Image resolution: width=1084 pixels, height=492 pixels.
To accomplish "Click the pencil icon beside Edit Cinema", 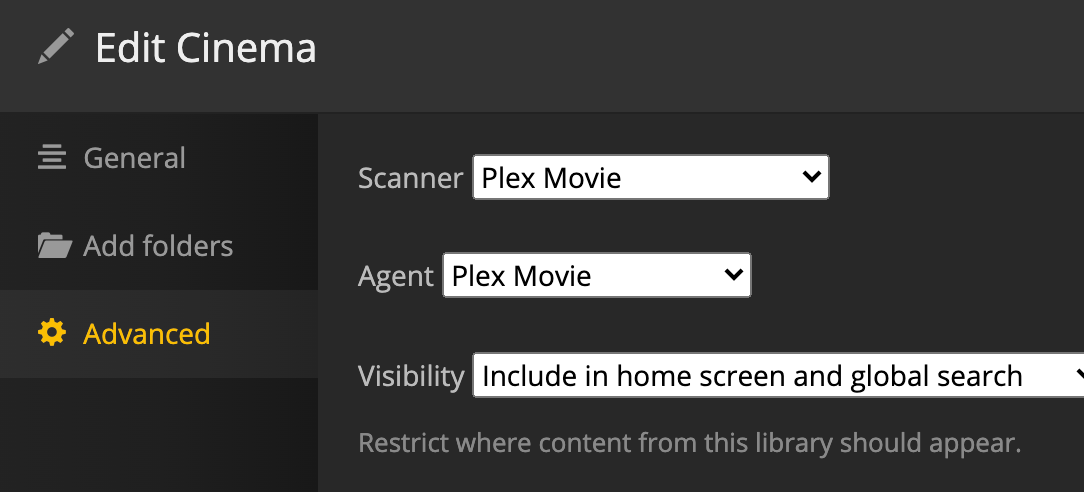I will pyautogui.click(x=56, y=47).
